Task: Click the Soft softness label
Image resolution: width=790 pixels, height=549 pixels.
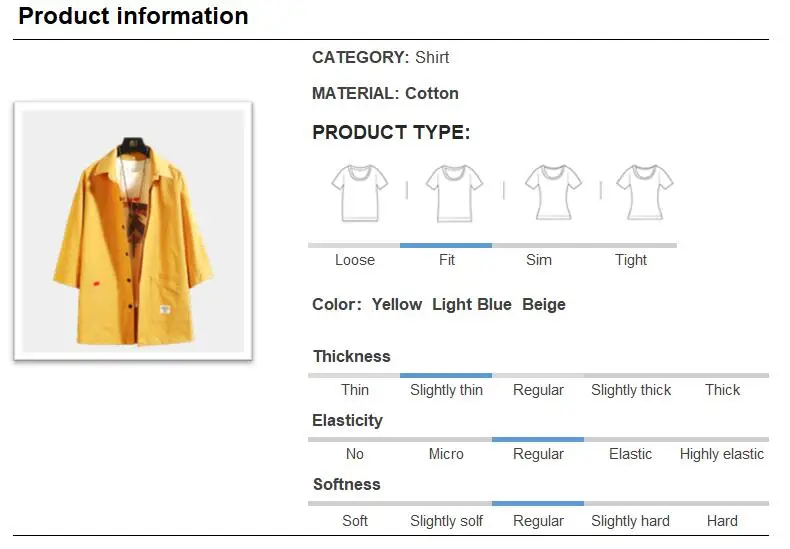Action: pyautogui.click(x=355, y=521)
